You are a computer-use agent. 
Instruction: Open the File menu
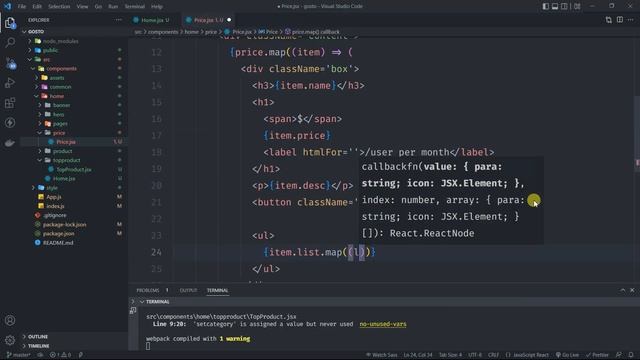click(22, 7)
